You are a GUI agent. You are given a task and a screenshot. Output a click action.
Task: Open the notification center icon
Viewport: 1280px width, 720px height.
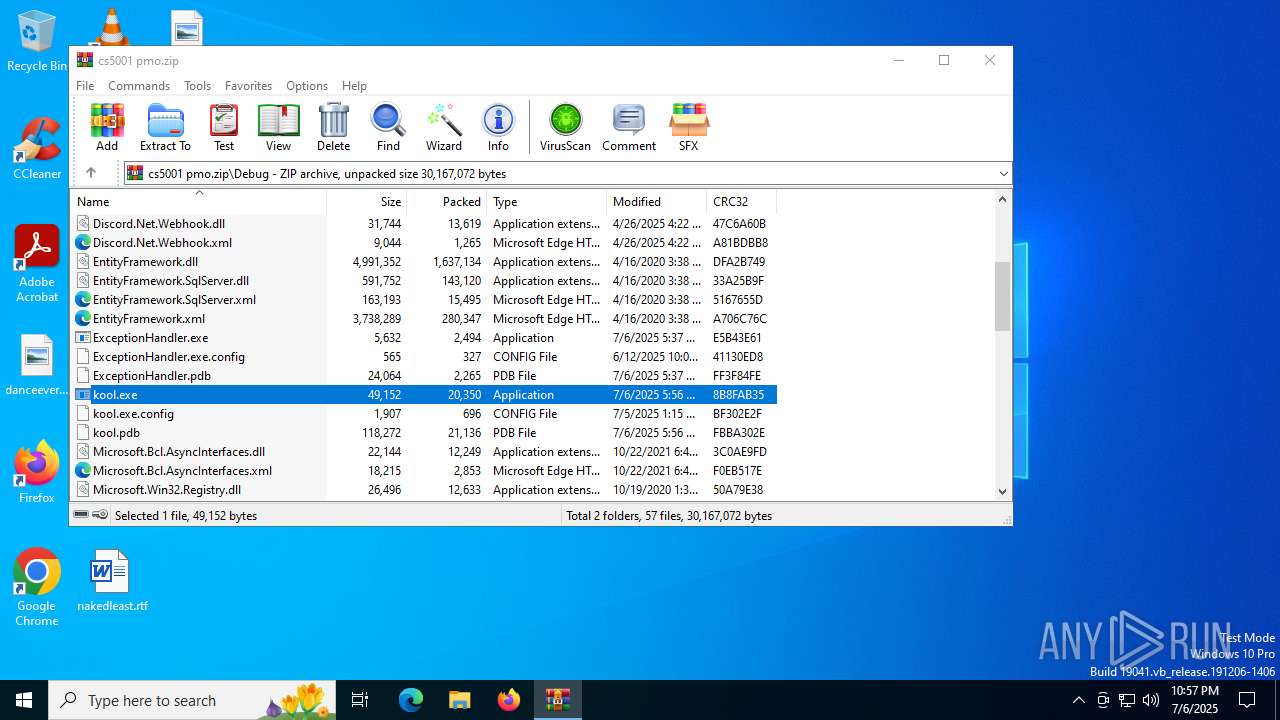[x=1247, y=700]
